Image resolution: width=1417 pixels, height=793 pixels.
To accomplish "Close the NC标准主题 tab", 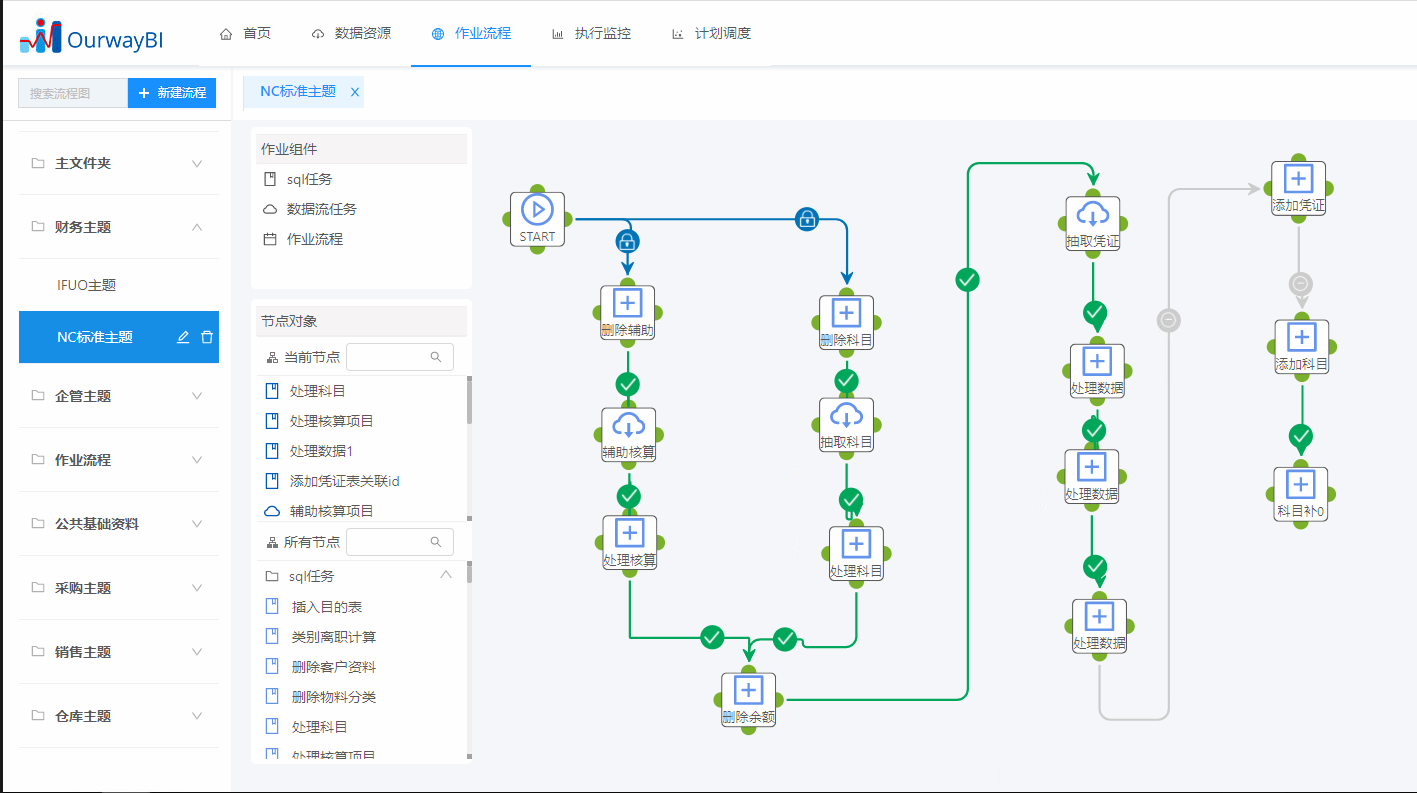I will (x=355, y=90).
